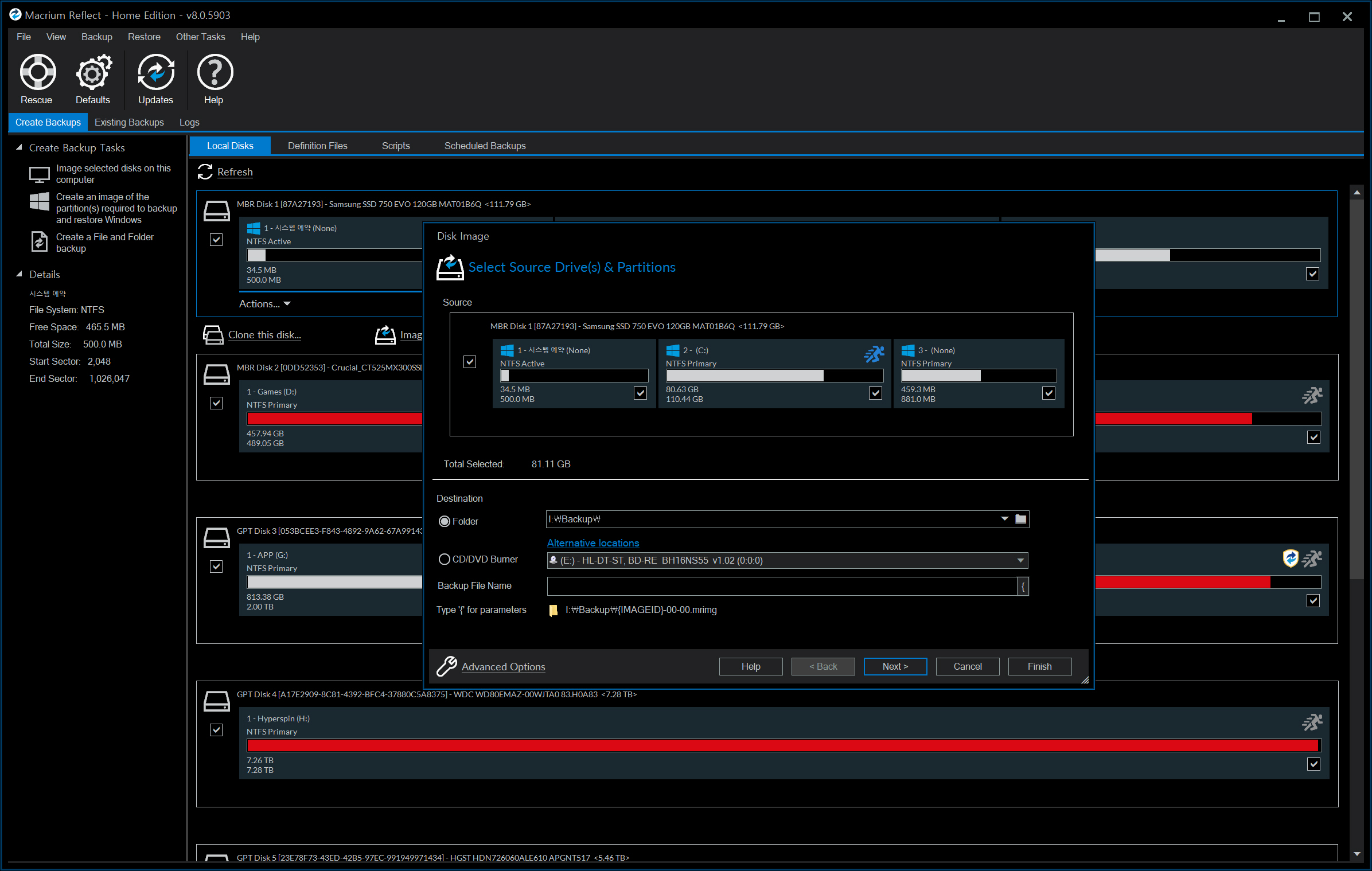Image resolution: width=1372 pixels, height=871 pixels.
Task: Click the Disk Image header icon
Action: [x=450, y=268]
